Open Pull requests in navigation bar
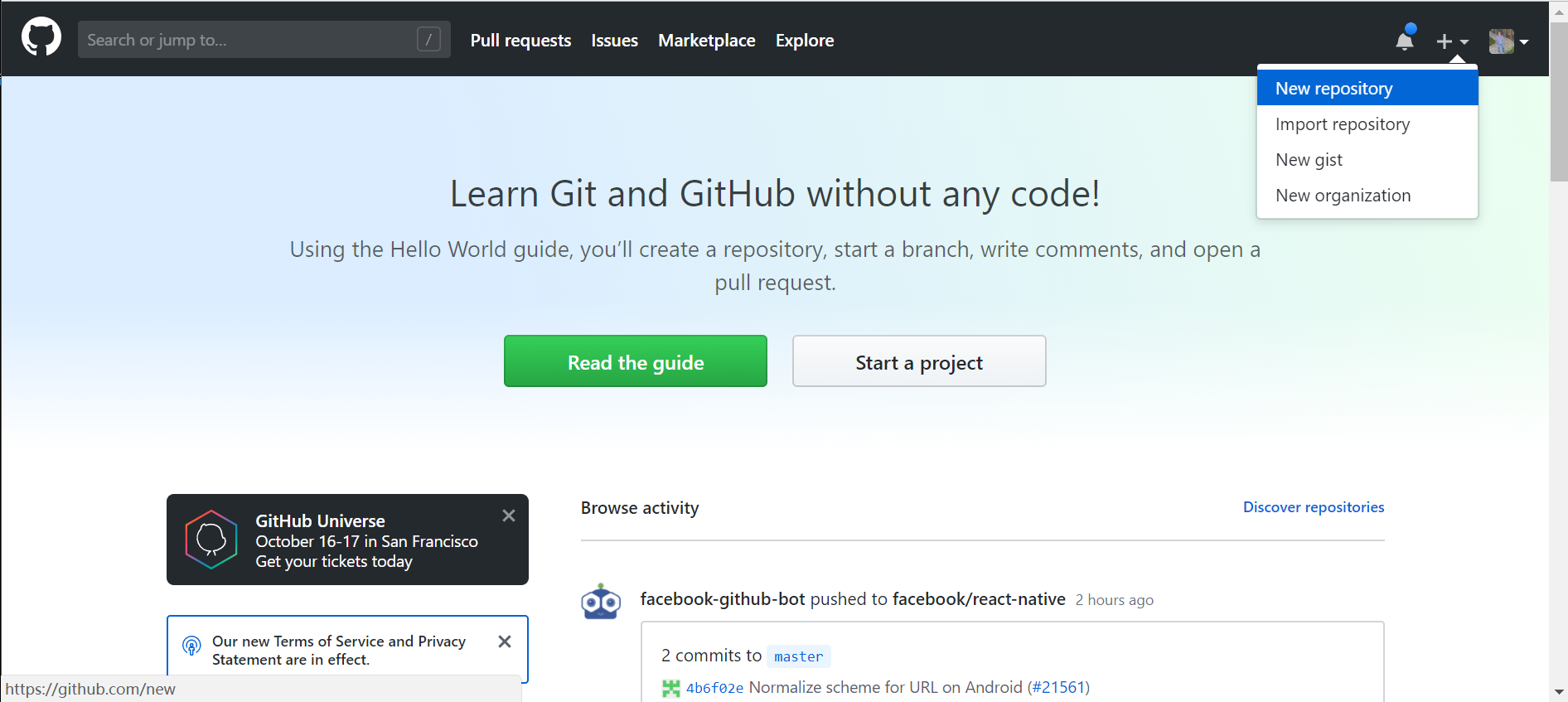 point(520,40)
